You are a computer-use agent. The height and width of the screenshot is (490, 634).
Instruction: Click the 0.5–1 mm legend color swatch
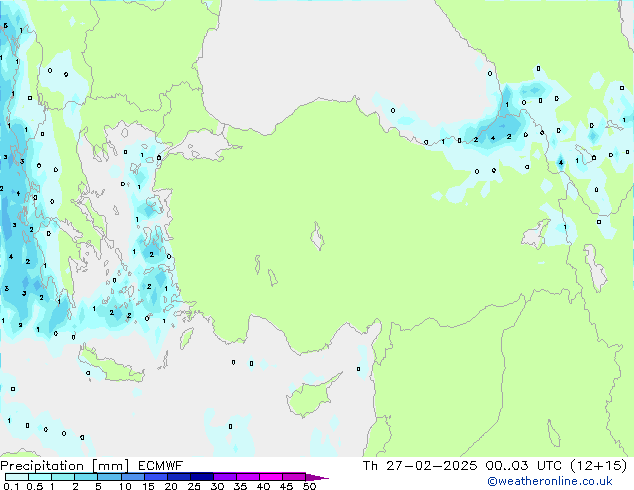click(x=40, y=477)
